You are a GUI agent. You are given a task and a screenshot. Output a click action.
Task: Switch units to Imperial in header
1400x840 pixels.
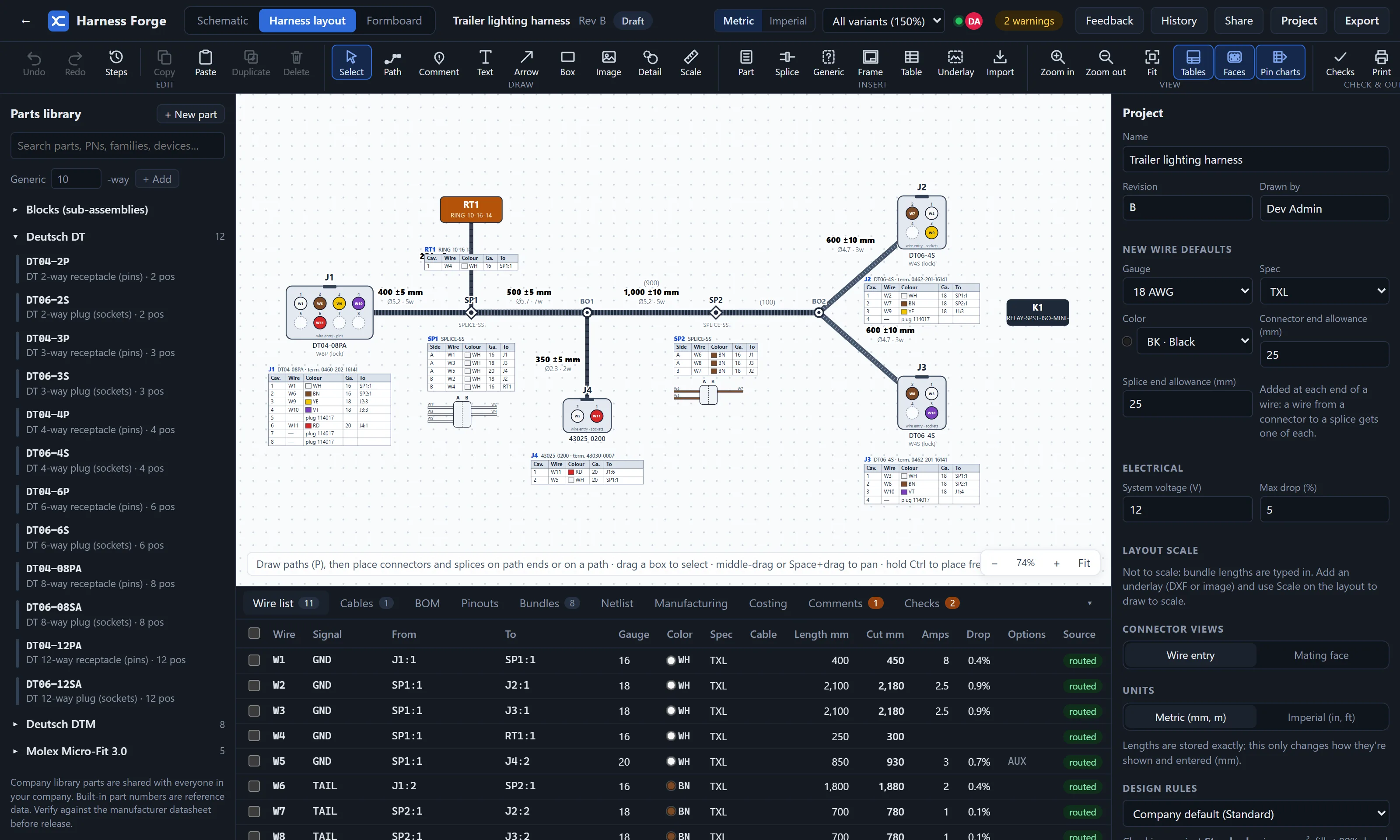[787, 21]
